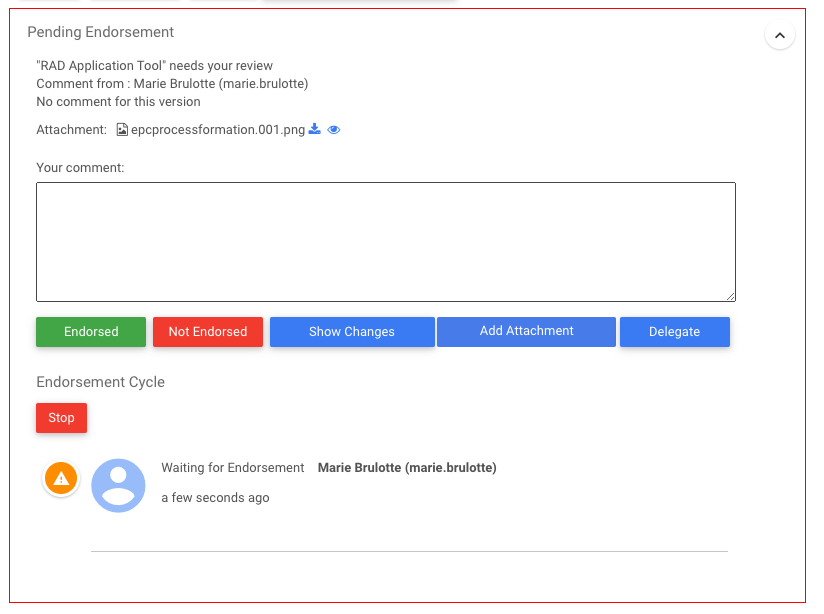
Task: Click Marie Brulotte's avatar icon
Action: click(118, 485)
